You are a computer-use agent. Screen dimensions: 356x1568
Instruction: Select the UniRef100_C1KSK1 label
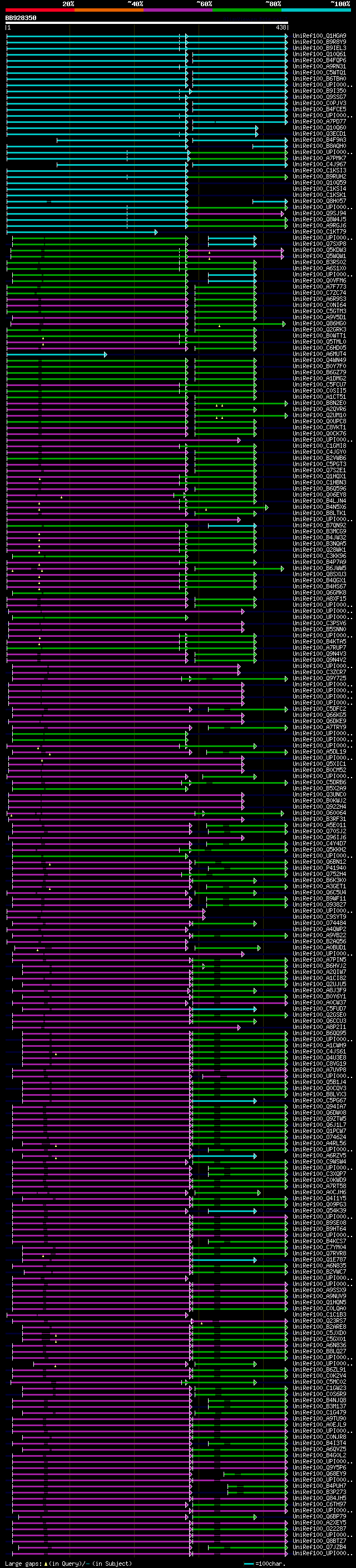(x=319, y=195)
